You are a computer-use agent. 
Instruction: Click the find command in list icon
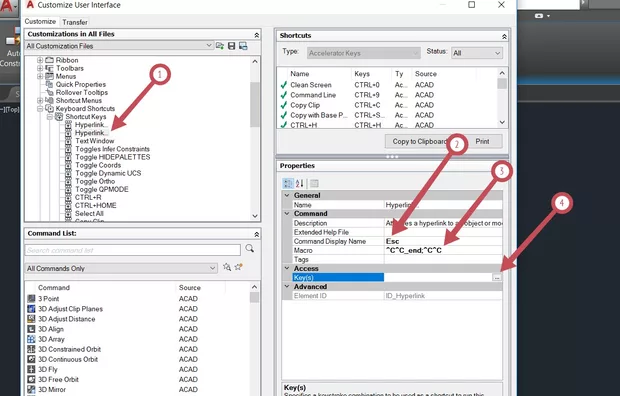pos(227,267)
